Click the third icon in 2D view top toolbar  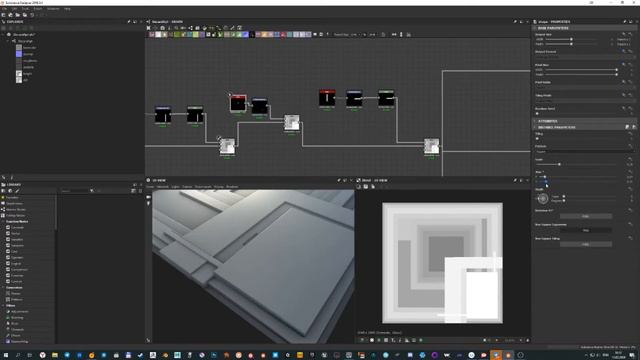373,187
